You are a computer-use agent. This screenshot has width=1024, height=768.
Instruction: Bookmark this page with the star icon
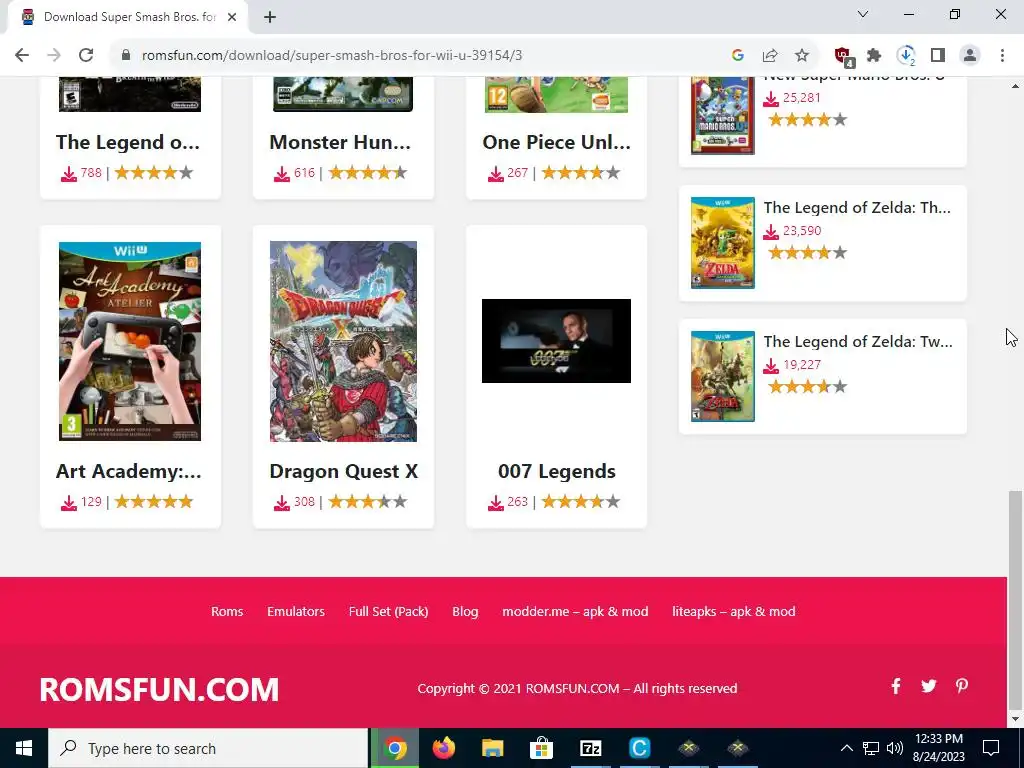click(802, 56)
